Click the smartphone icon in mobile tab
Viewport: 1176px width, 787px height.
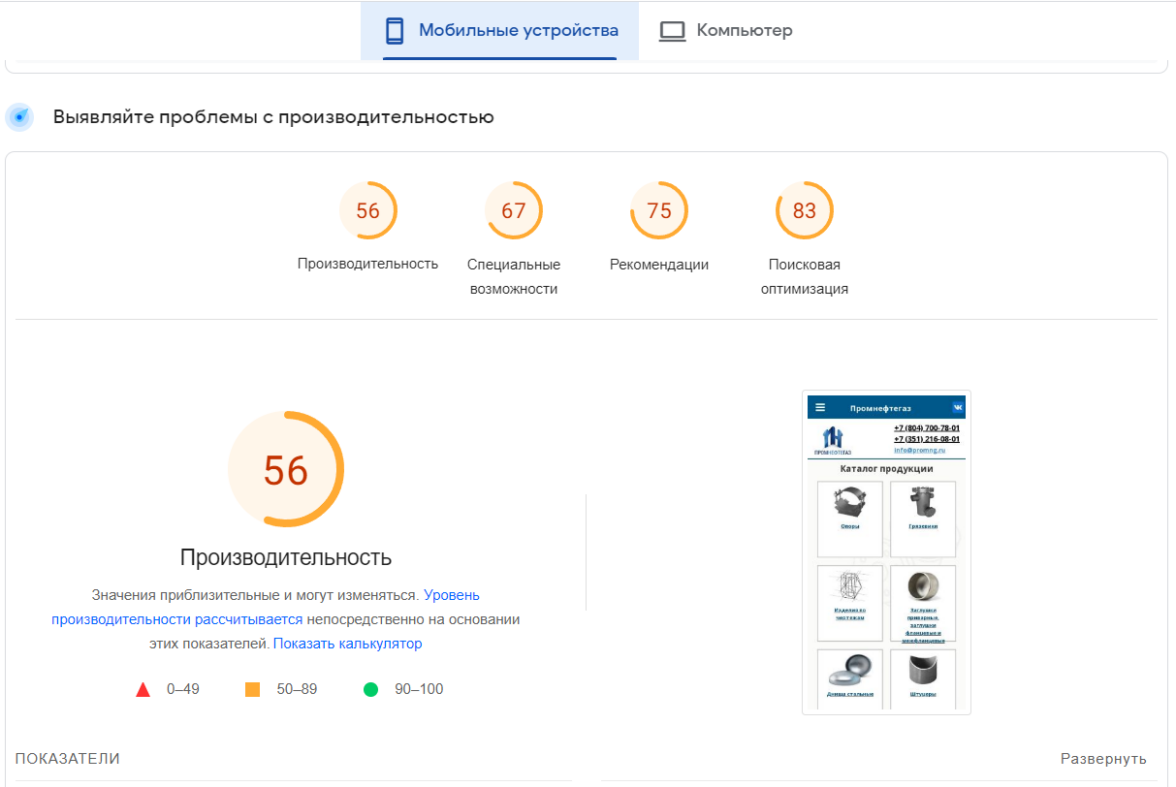tap(395, 31)
